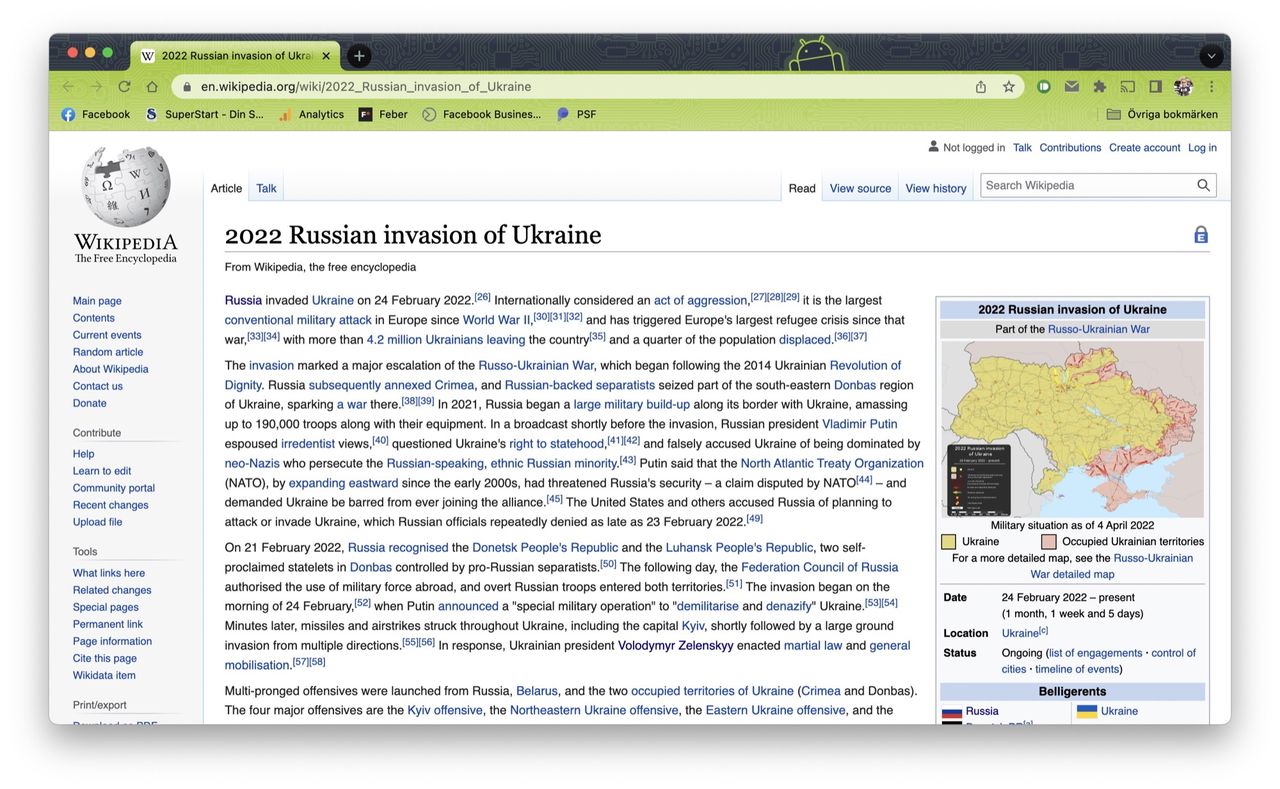The height and width of the screenshot is (789, 1280).
Task: Bookmark the page via the star icon
Action: coord(1008,86)
